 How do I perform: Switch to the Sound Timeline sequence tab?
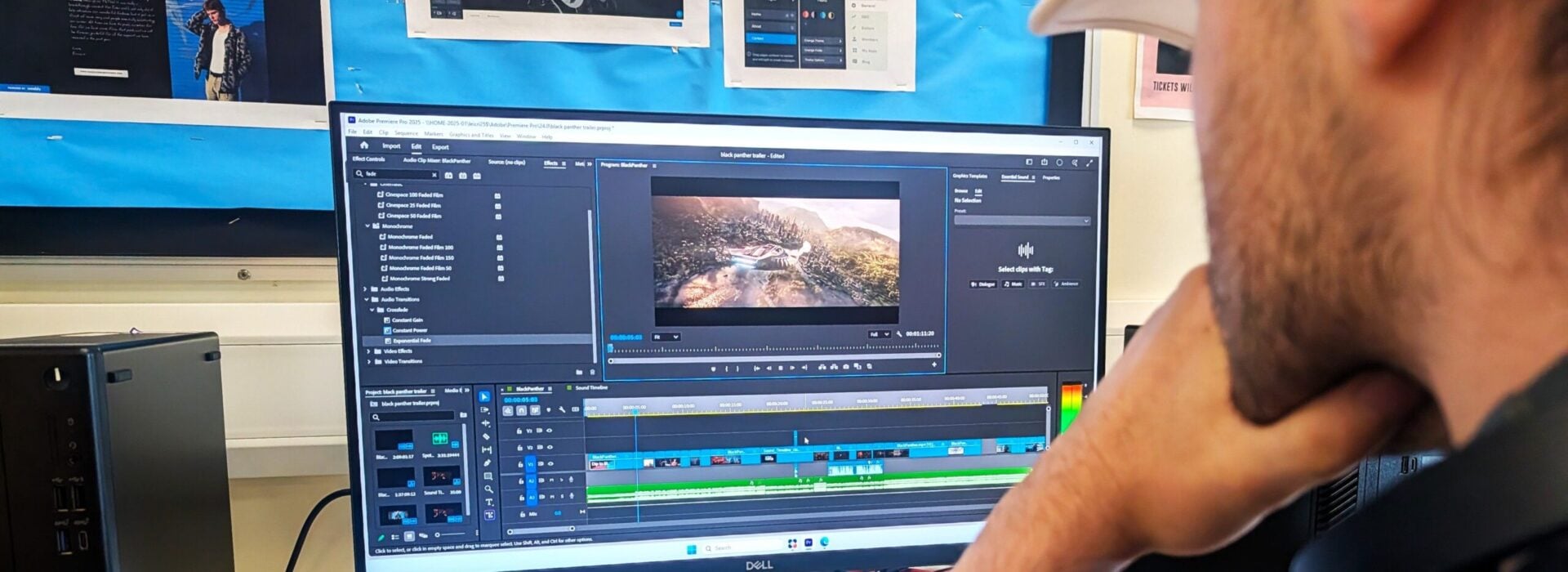591,387
